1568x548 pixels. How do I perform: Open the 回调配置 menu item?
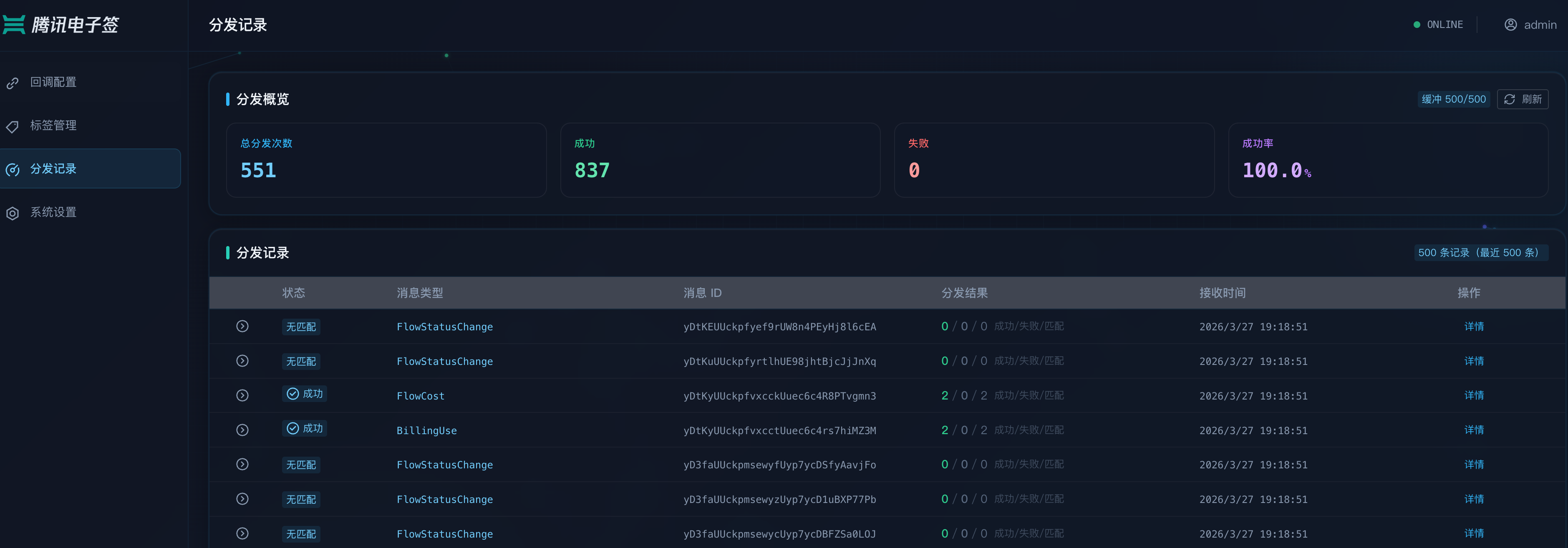53,82
